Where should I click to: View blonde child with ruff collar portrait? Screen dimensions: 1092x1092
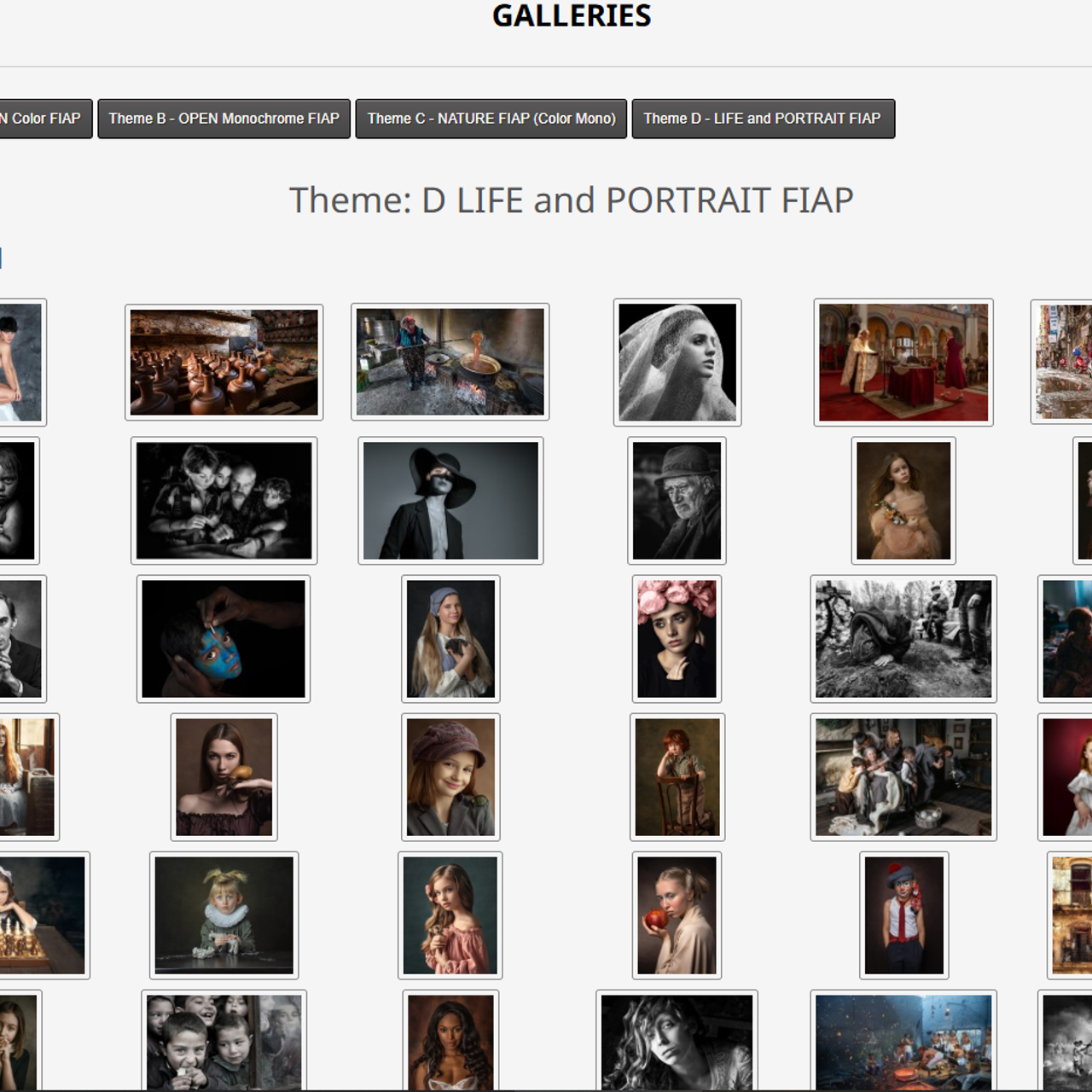pos(224,915)
